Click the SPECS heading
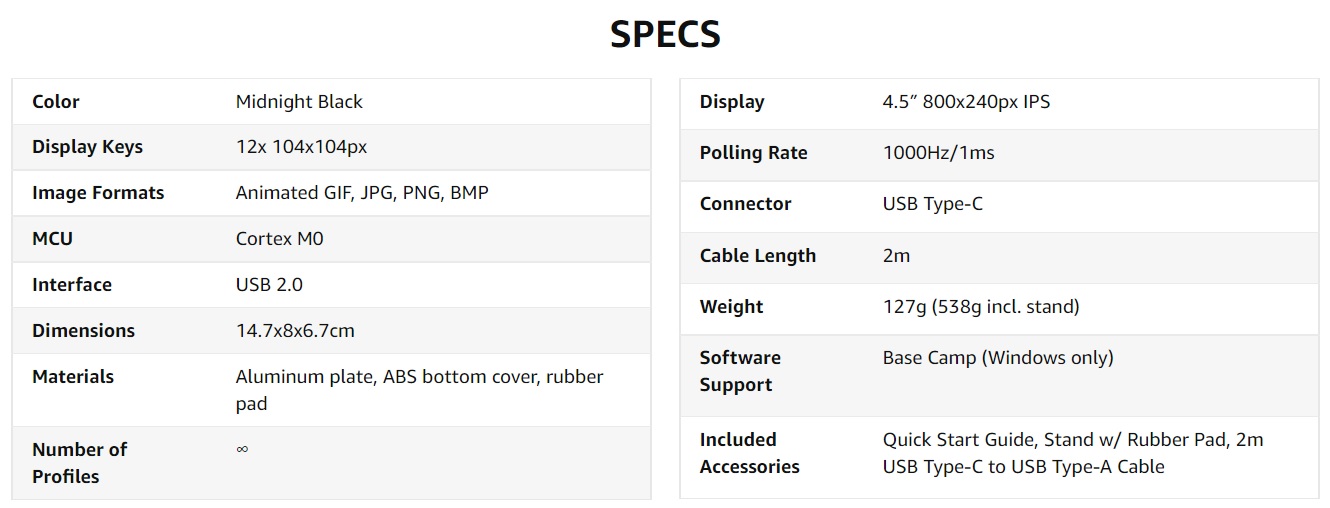 click(x=665, y=35)
